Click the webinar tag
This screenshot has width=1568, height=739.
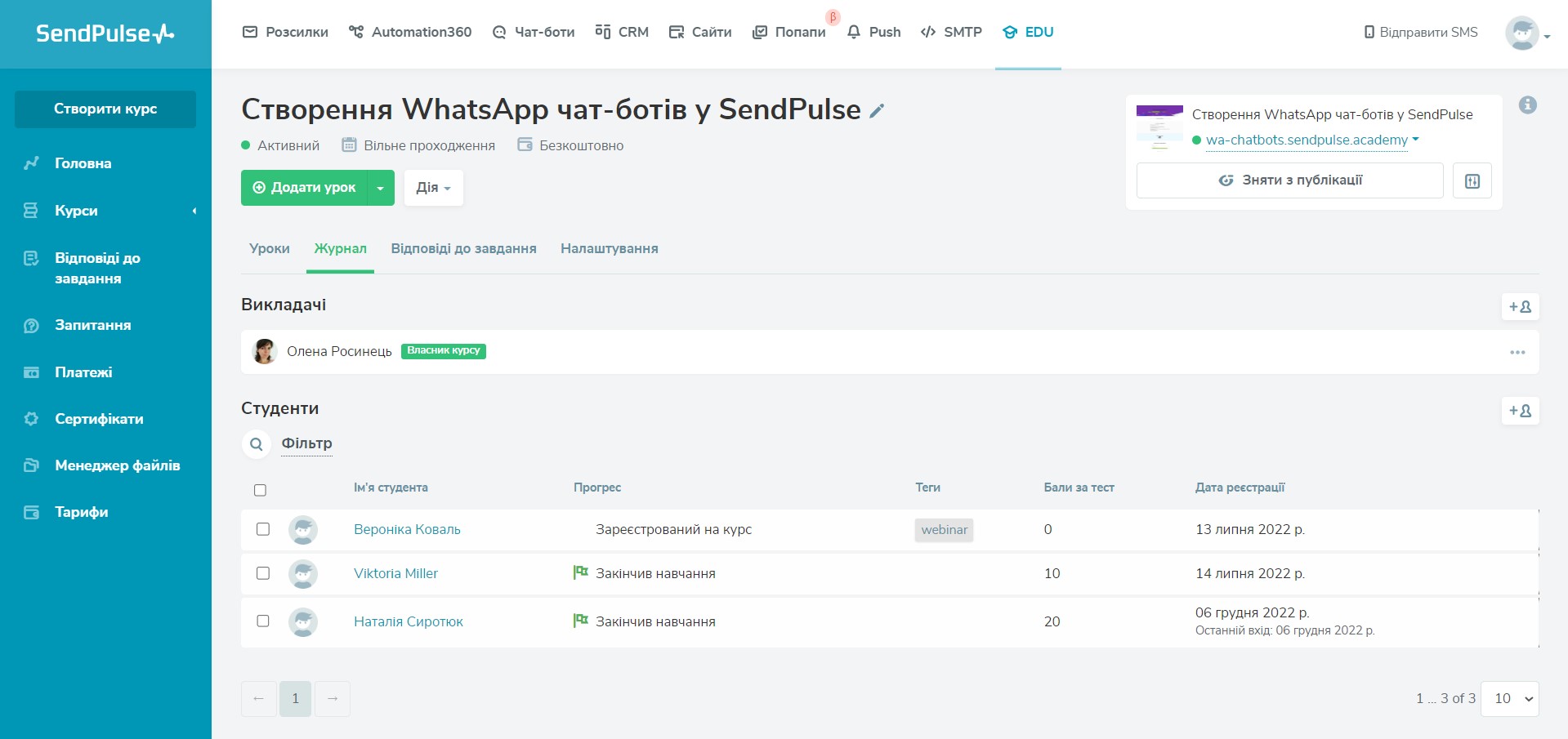pos(944,530)
